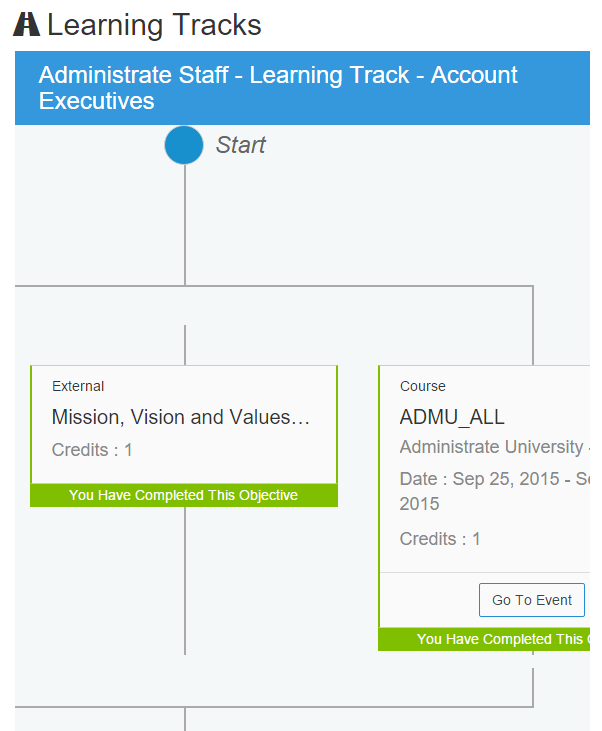Click Credits : 1 on the ADMU_ALL card
This screenshot has height=731, width=602.
pos(440,539)
